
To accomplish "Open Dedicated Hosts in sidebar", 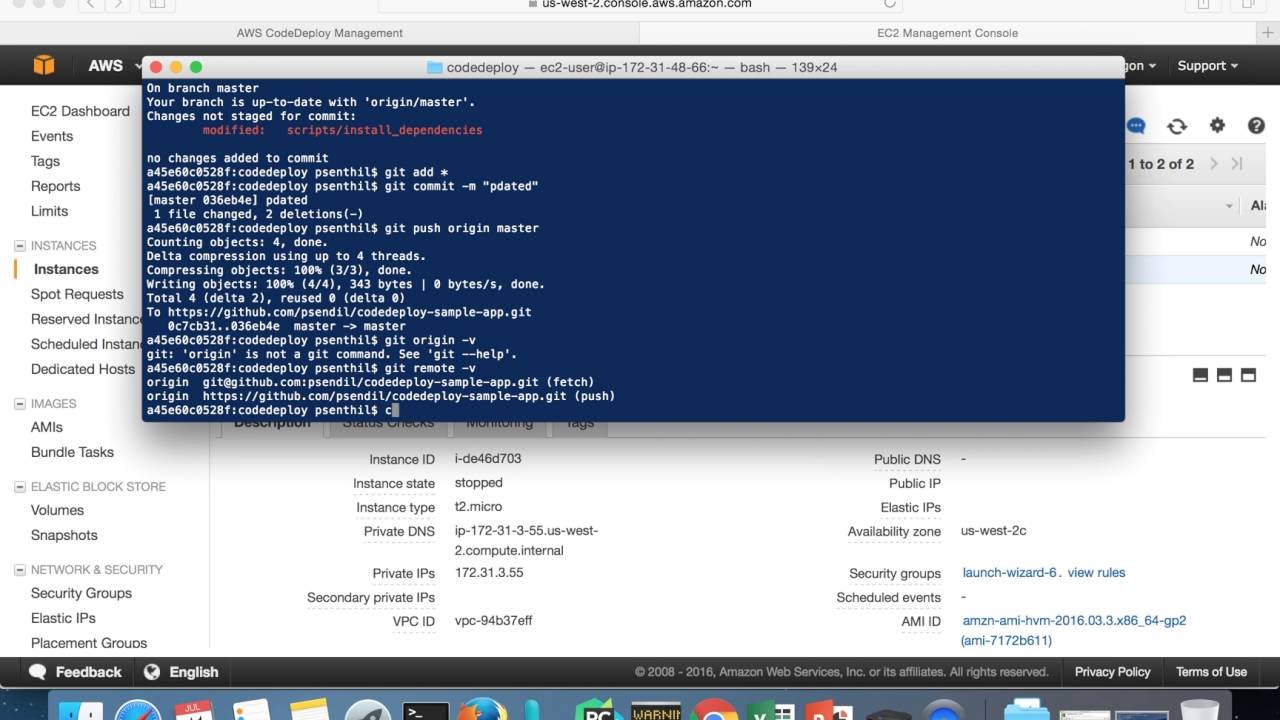I will [x=83, y=369].
